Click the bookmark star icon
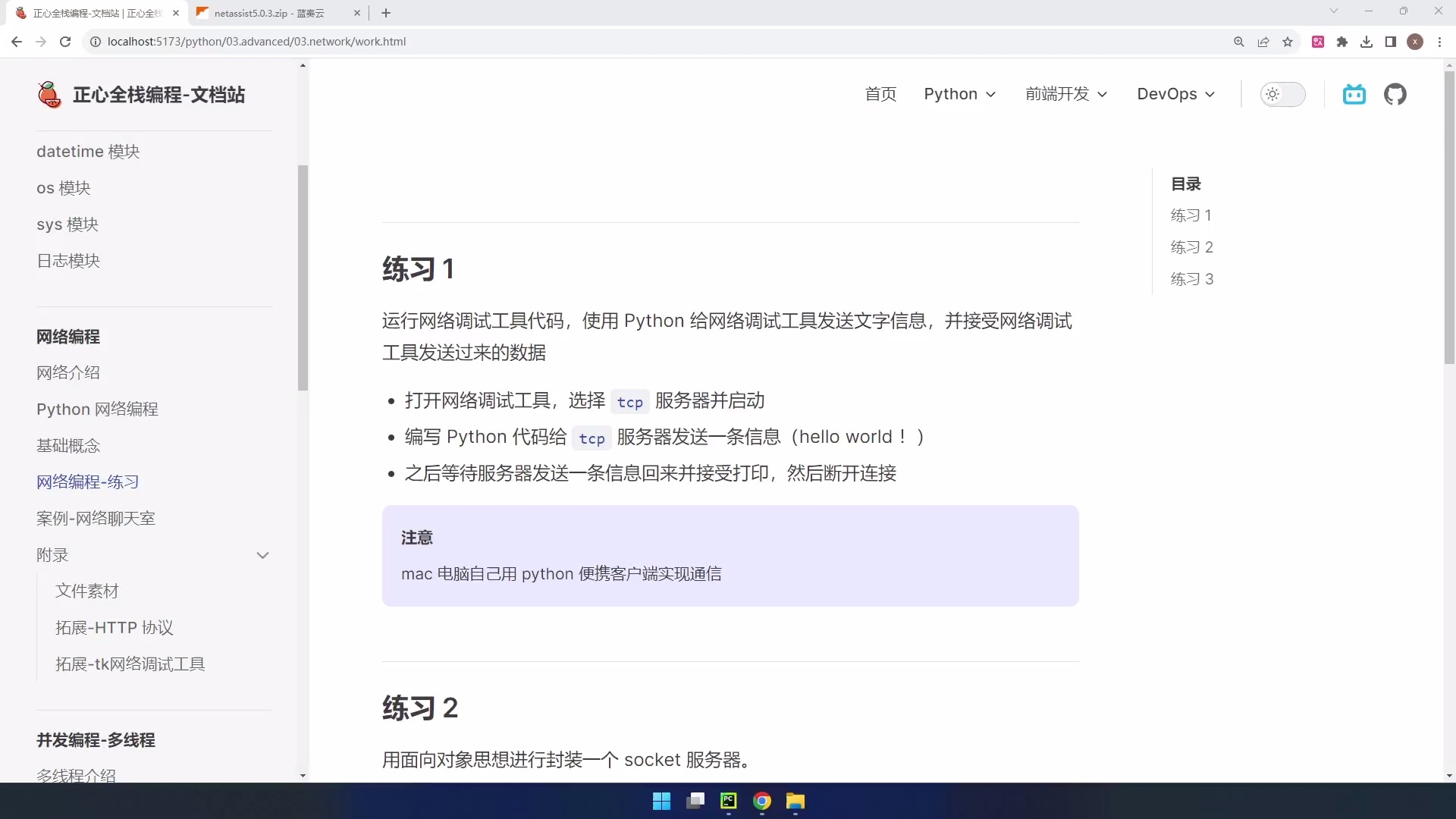 coord(1288,42)
